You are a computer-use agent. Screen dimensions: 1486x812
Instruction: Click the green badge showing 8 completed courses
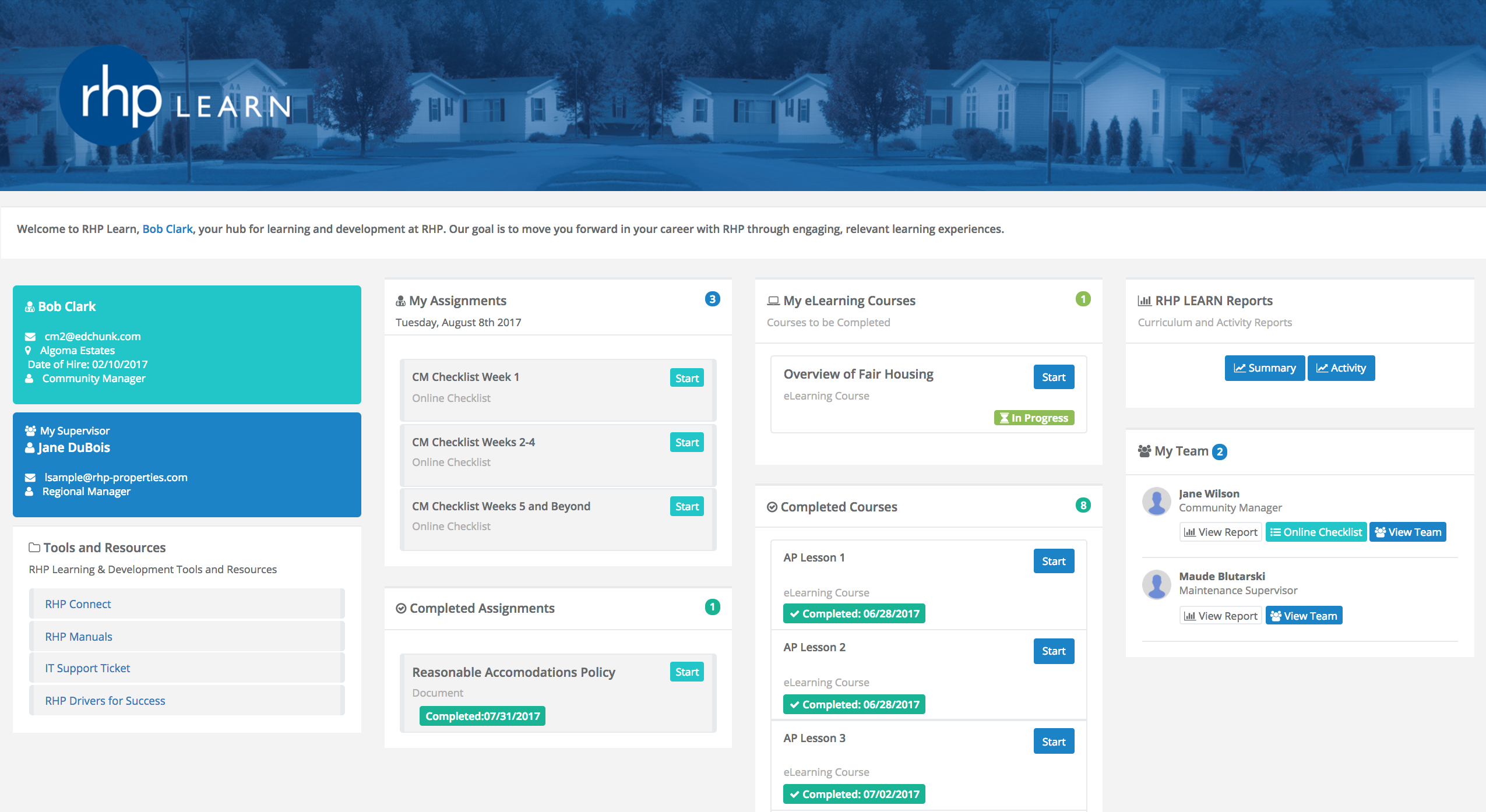[x=1083, y=505]
